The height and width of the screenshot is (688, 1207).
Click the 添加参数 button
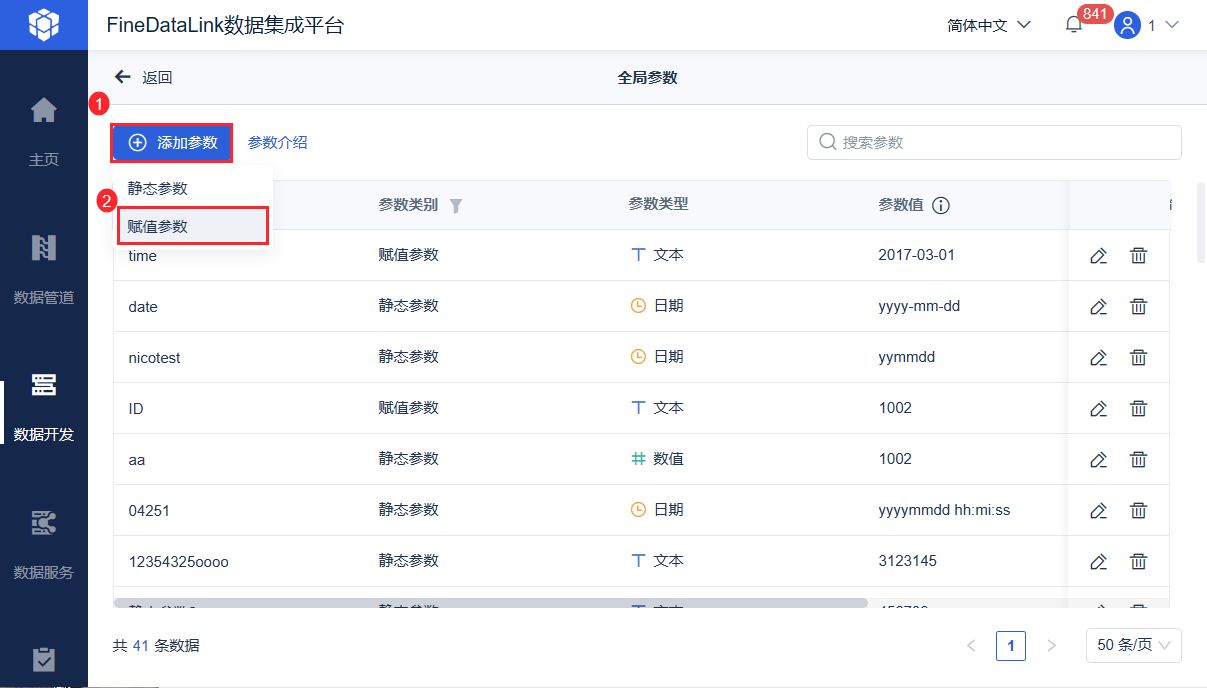[173, 143]
